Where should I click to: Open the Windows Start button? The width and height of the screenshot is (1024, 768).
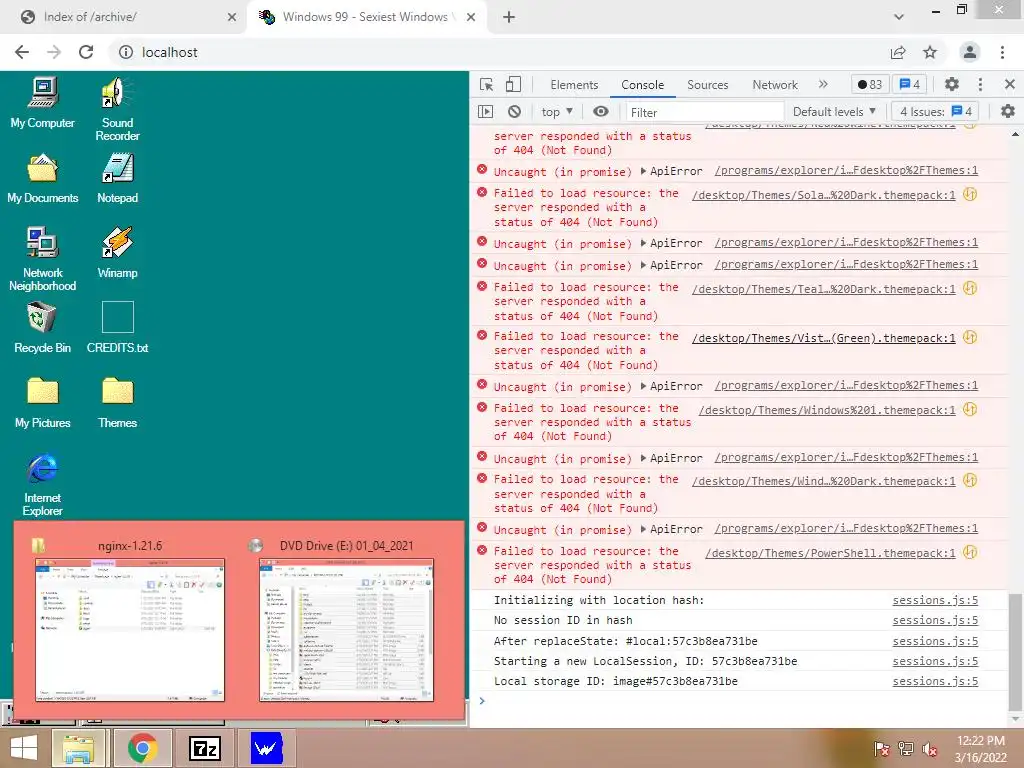tap(24, 748)
